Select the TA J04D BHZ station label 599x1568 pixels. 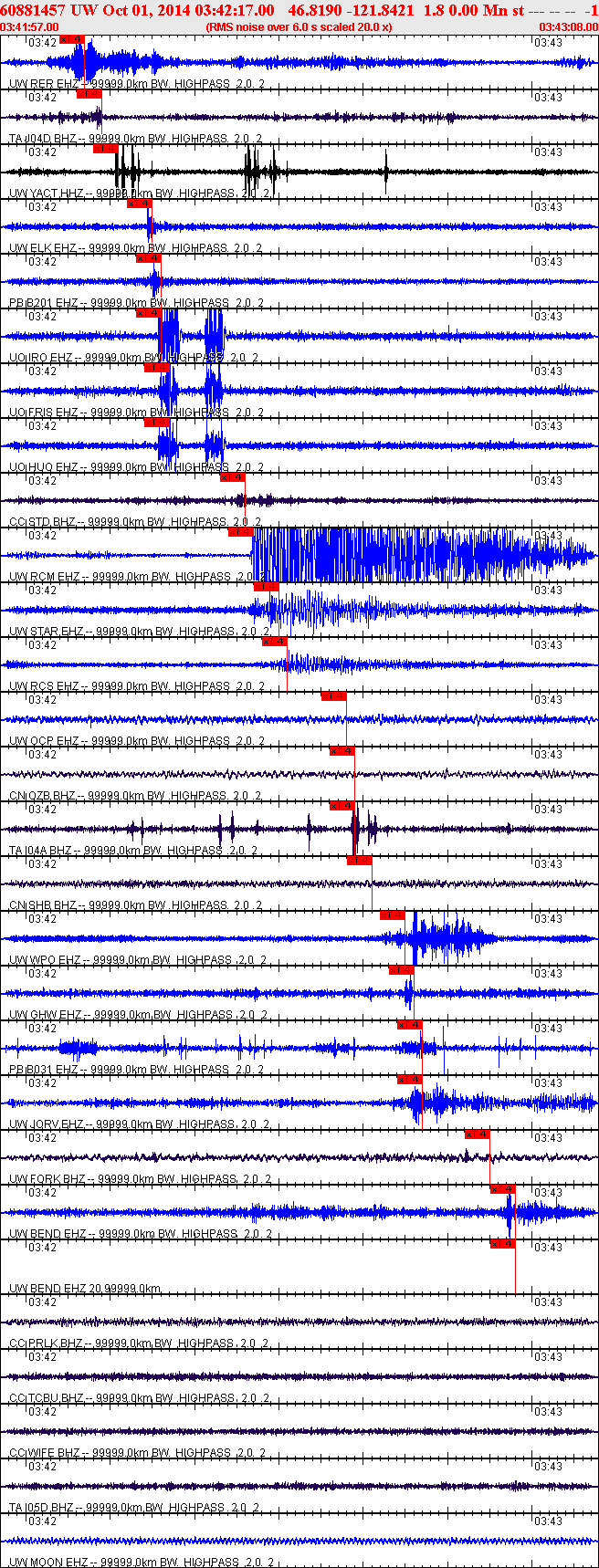coord(135,138)
